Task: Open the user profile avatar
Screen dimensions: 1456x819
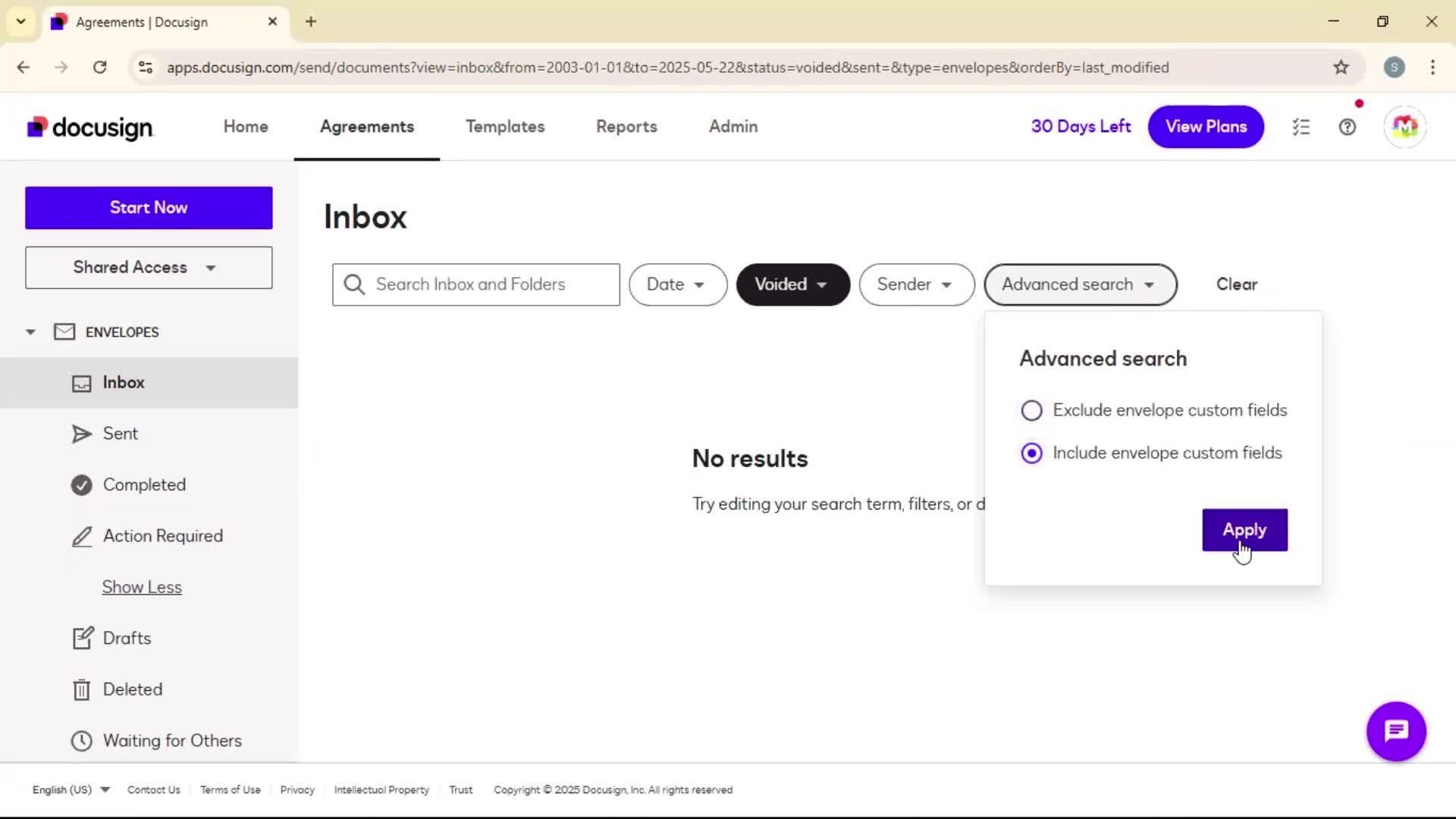Action: 1404,127
